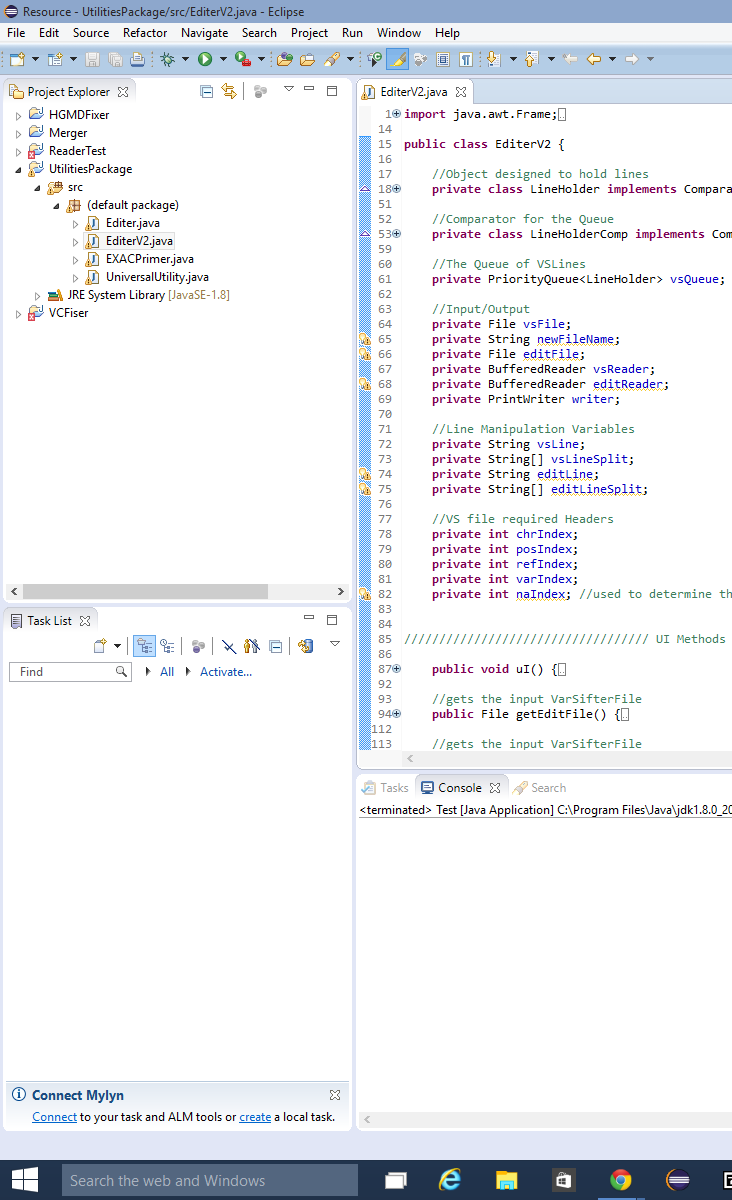Click the green Run button icon

205,59
